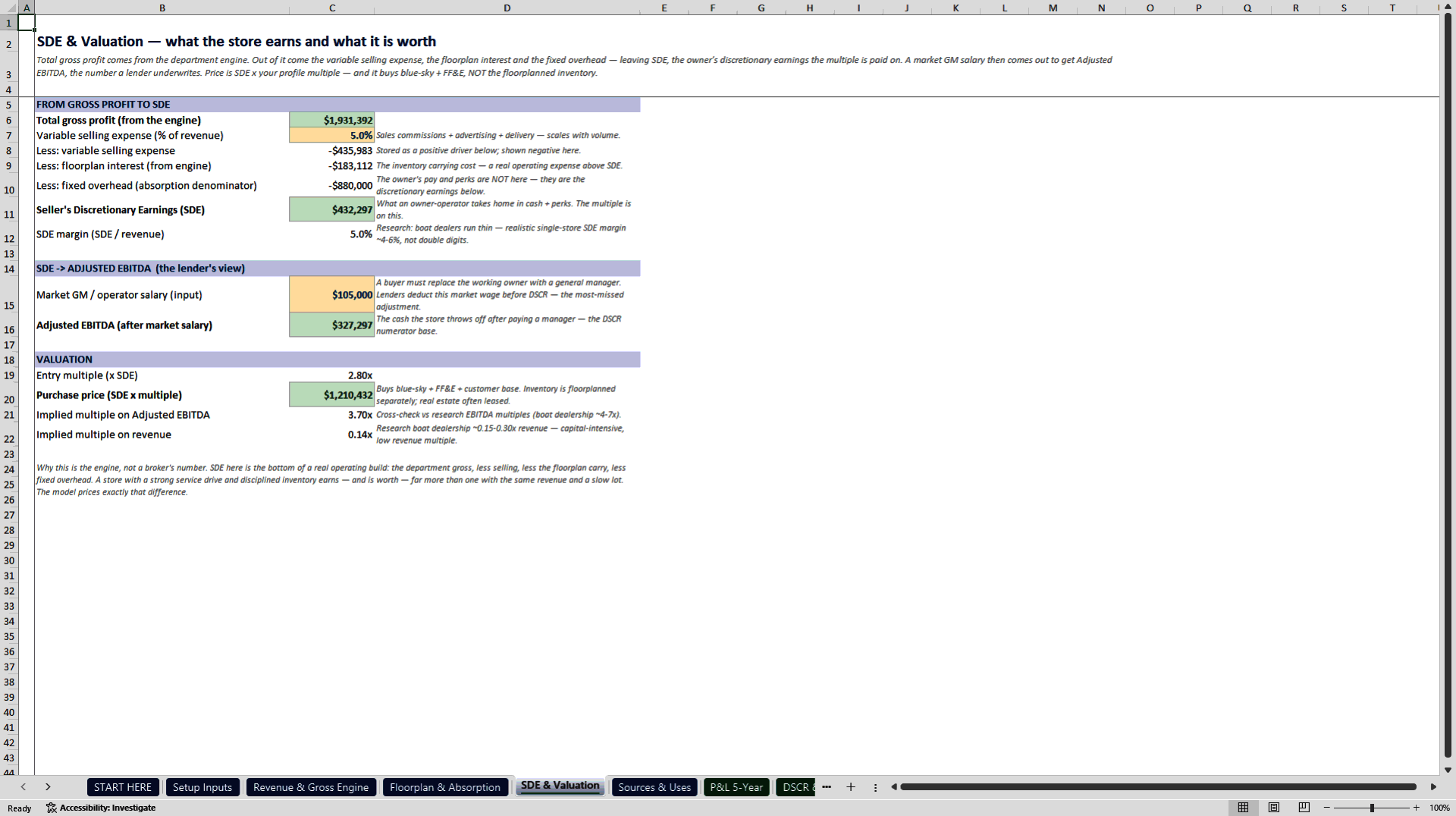Viewport: 1456px width, 816px height.
Task: Open the START HERE sheet tab
Action: (x=123, y=787)
